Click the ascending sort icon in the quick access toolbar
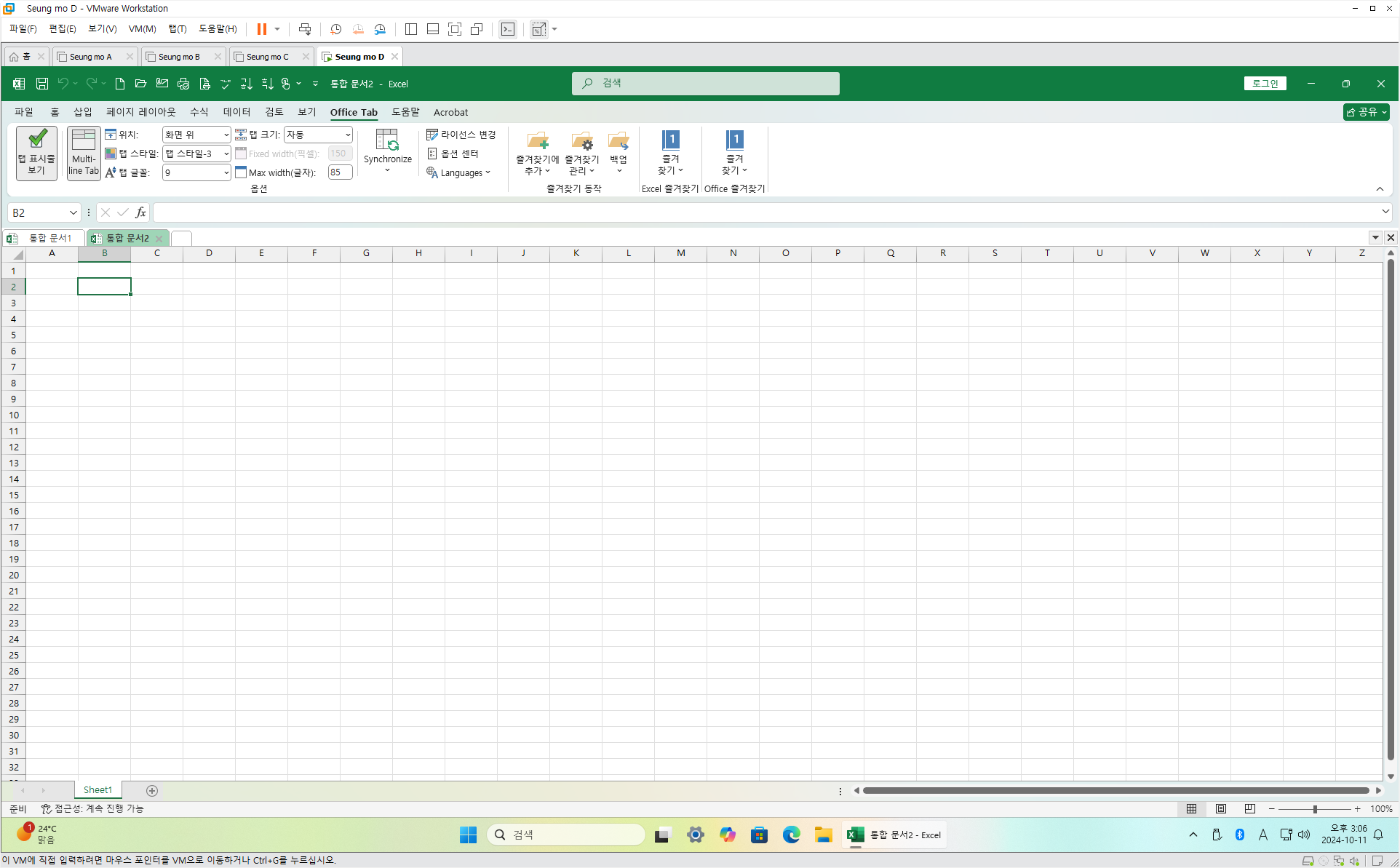 coord(247,84)
